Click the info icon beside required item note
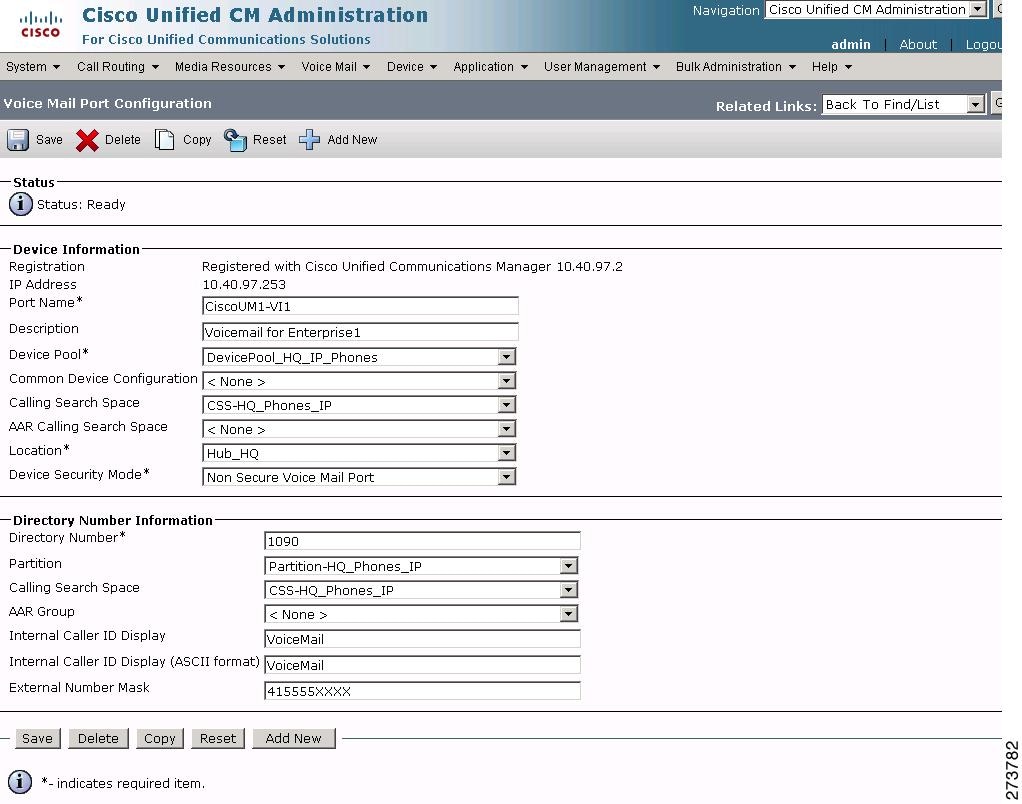This screenshot has width=1022, height=804. coord(20,782)
